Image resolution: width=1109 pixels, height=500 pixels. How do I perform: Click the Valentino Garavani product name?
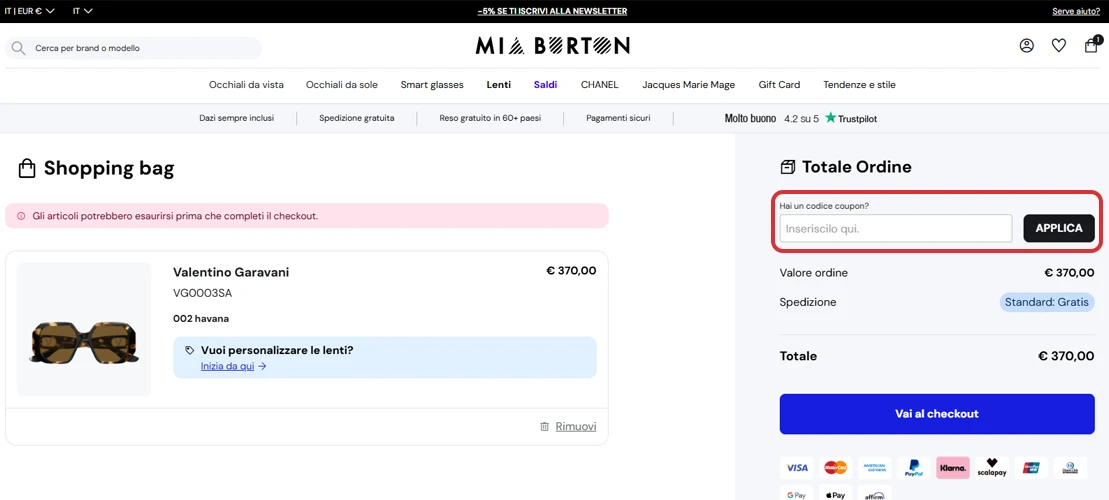pos(231,272)
